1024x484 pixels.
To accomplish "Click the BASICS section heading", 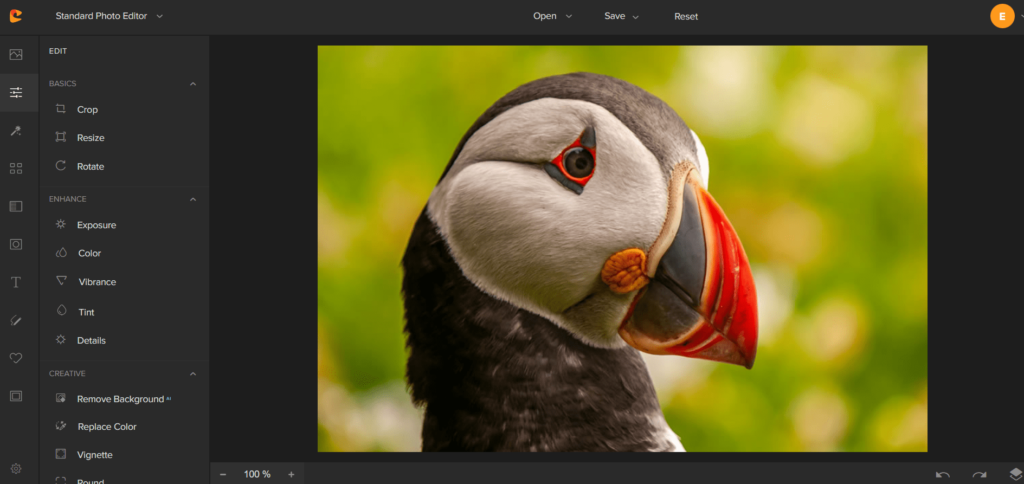I will coord(63,84).
